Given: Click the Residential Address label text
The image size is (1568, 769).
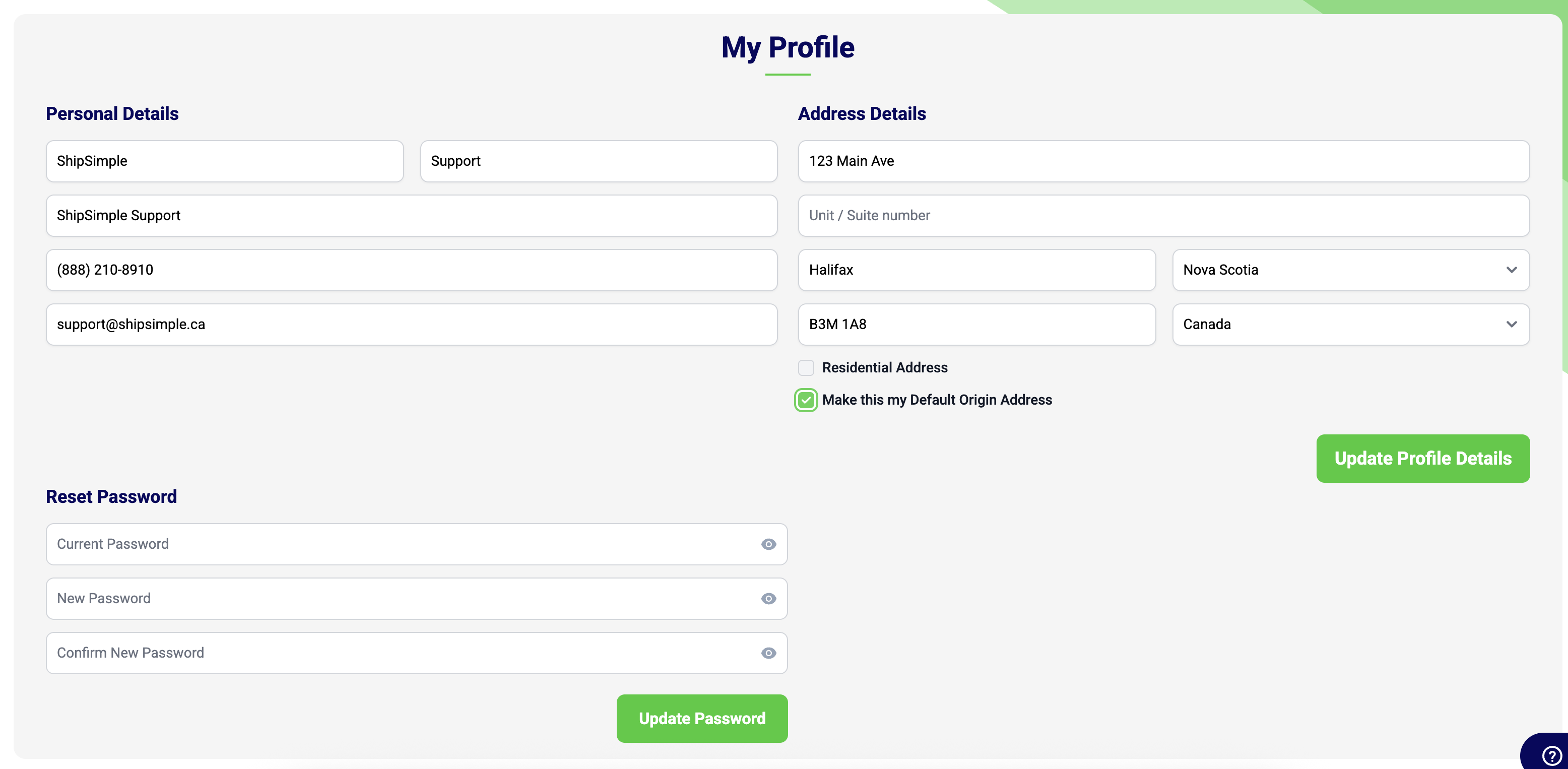Looking at the screenshot, I should (x=884, y=368).
